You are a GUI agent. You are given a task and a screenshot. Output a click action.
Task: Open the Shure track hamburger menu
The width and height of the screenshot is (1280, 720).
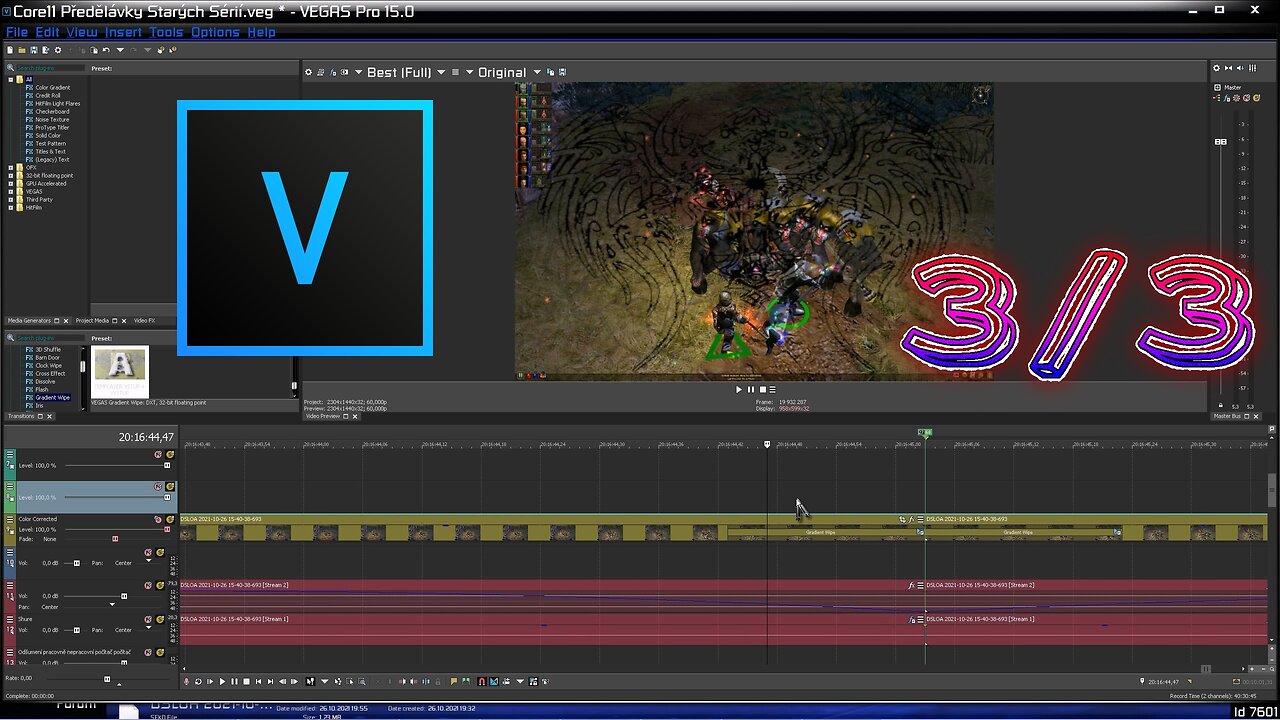(x=10, y=620)
